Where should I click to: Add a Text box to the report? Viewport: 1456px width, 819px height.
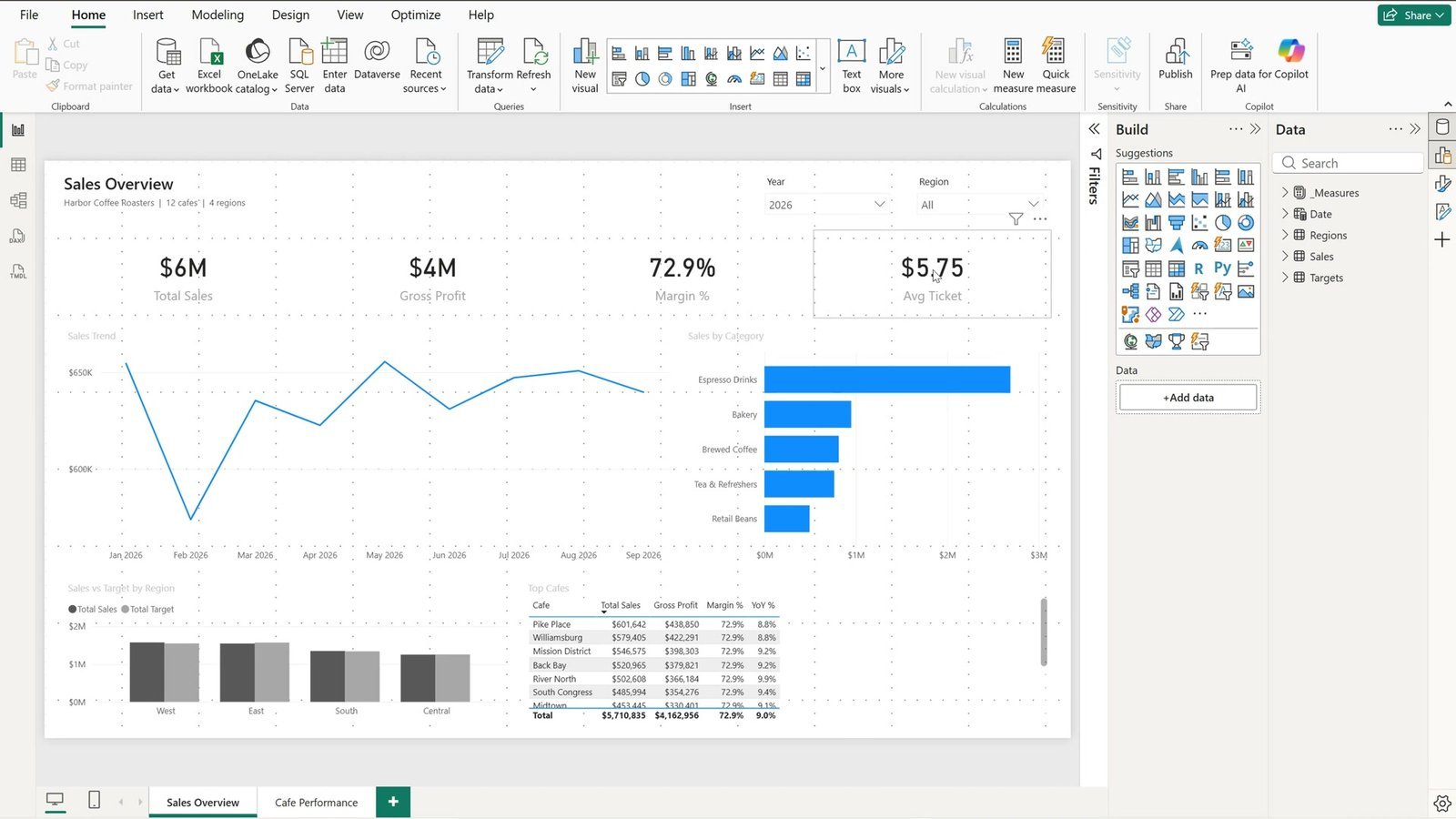click(852, 66)
